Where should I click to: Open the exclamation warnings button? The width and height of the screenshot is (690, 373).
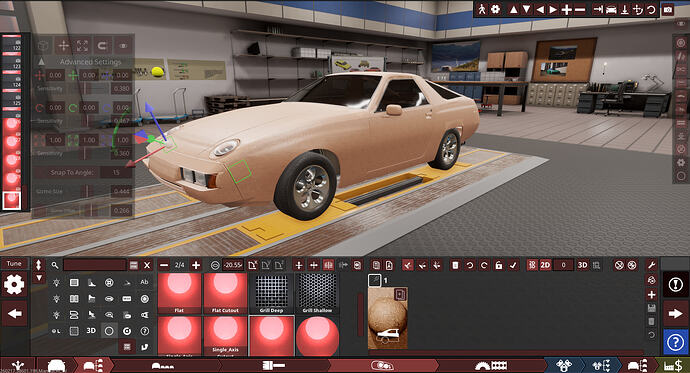pyautogui.click(x=675, y=285)
